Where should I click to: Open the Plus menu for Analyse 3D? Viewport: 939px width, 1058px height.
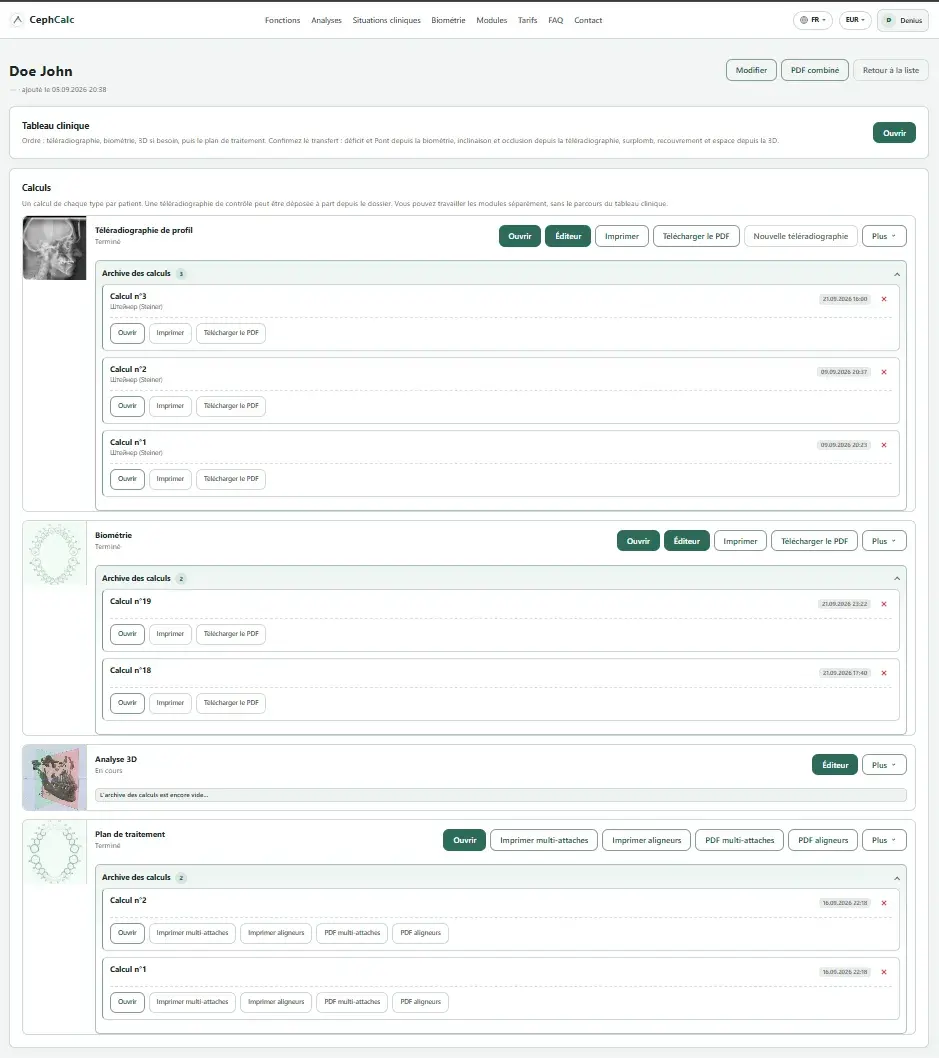point(884,765)
